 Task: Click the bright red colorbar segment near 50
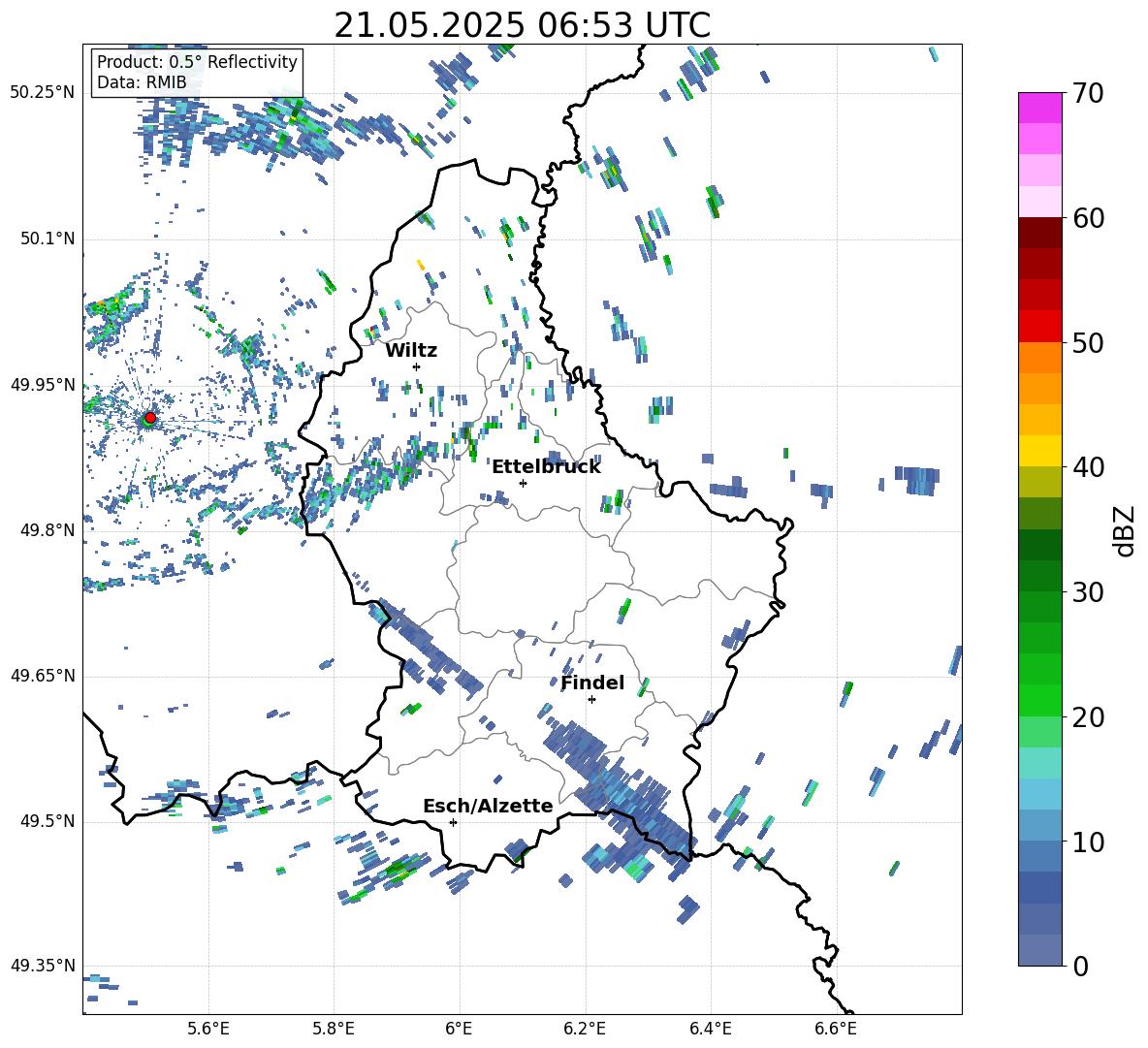point(1039,327)
